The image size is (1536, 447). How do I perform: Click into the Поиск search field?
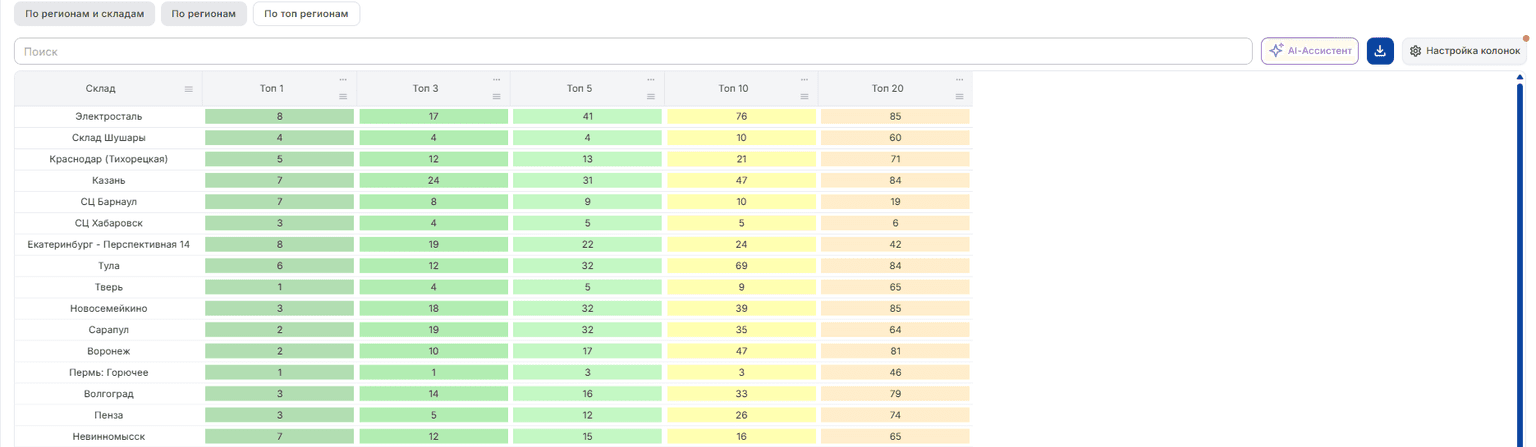coord(633,51)
